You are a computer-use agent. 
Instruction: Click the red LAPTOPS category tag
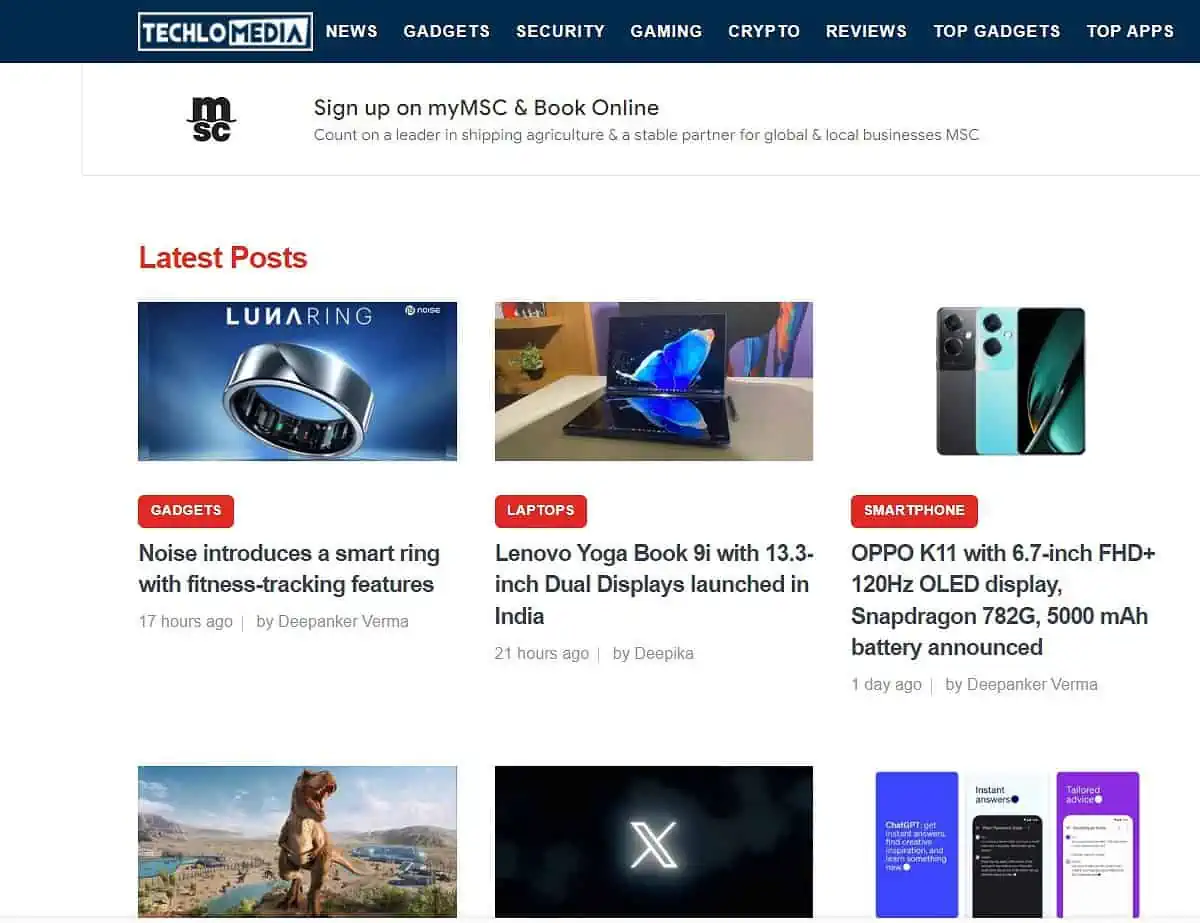pyautogui.click(x=541, y=511)
